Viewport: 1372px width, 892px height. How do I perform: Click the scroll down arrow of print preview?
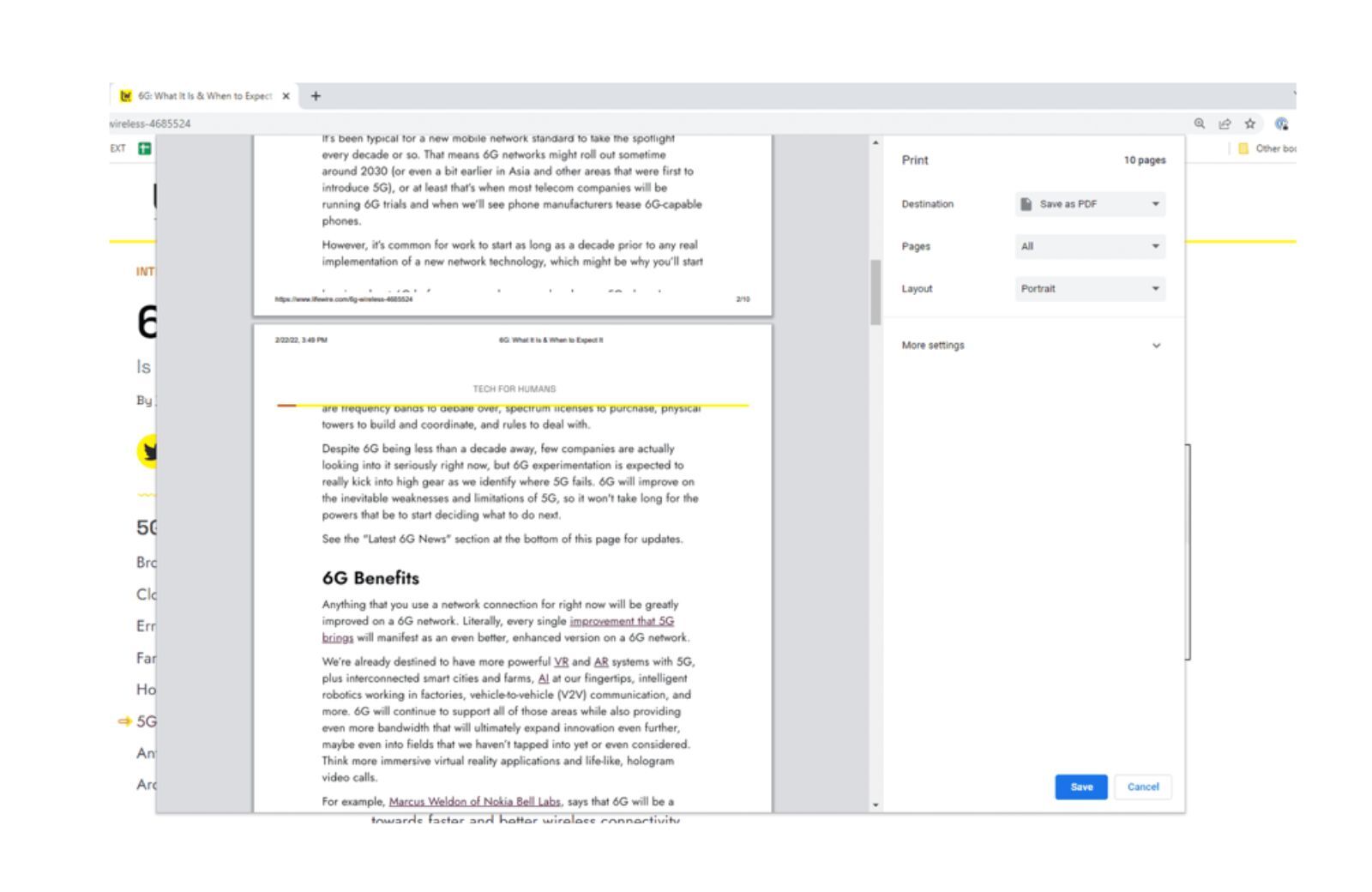coord(876,805)
